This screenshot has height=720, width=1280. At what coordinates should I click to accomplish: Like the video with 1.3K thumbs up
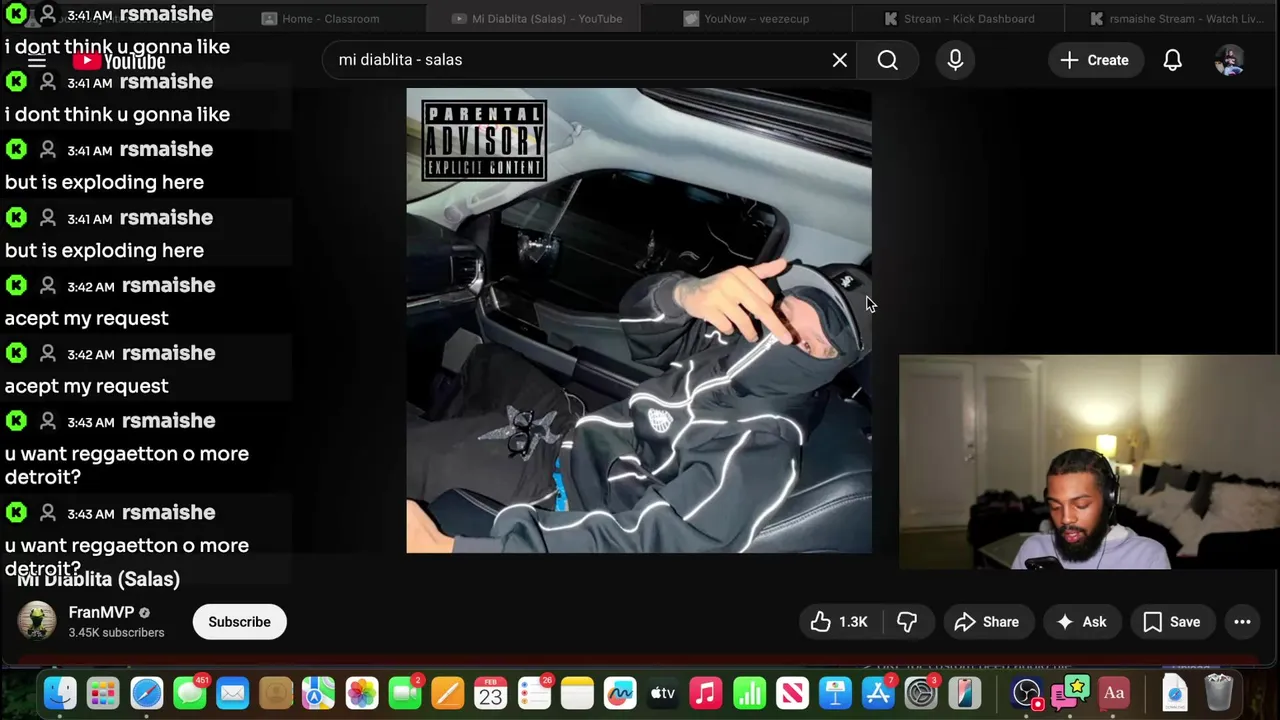pos(840,622)
